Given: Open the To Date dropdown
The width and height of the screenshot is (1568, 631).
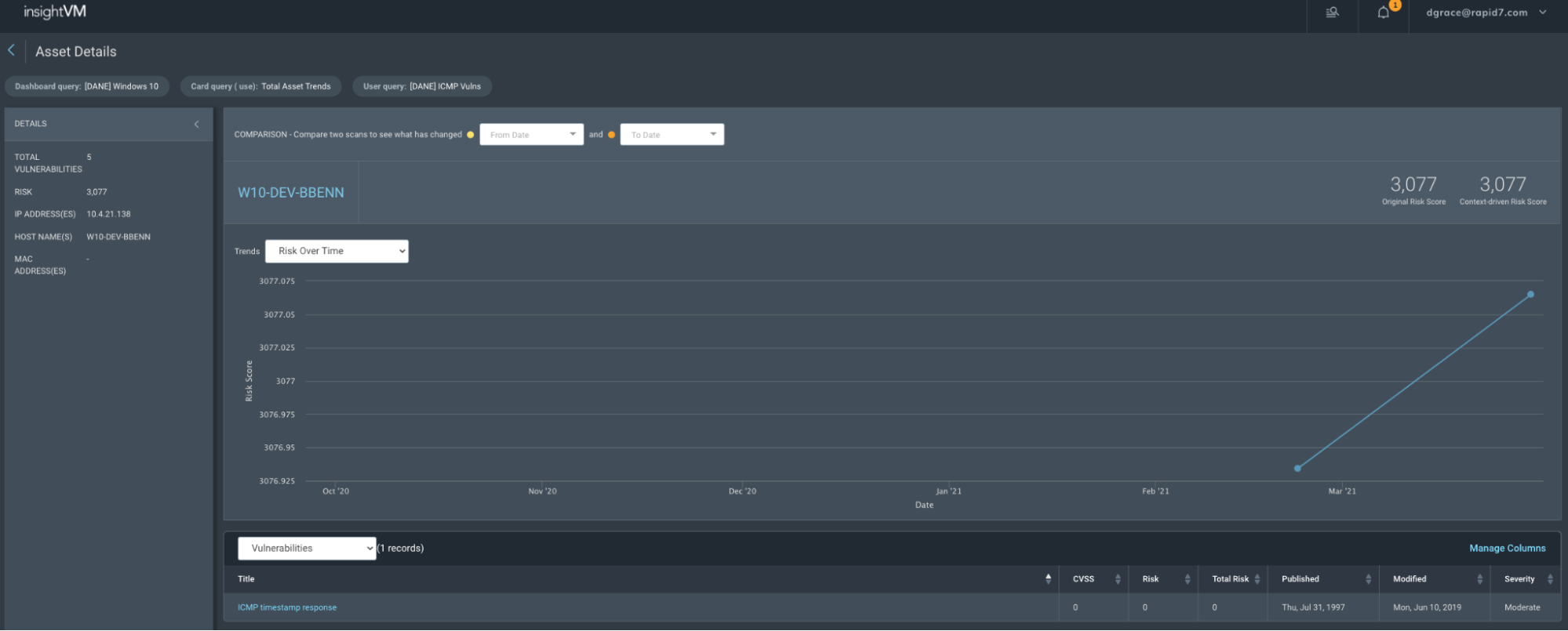Looking at the screenshot, I should pos(671,135).
